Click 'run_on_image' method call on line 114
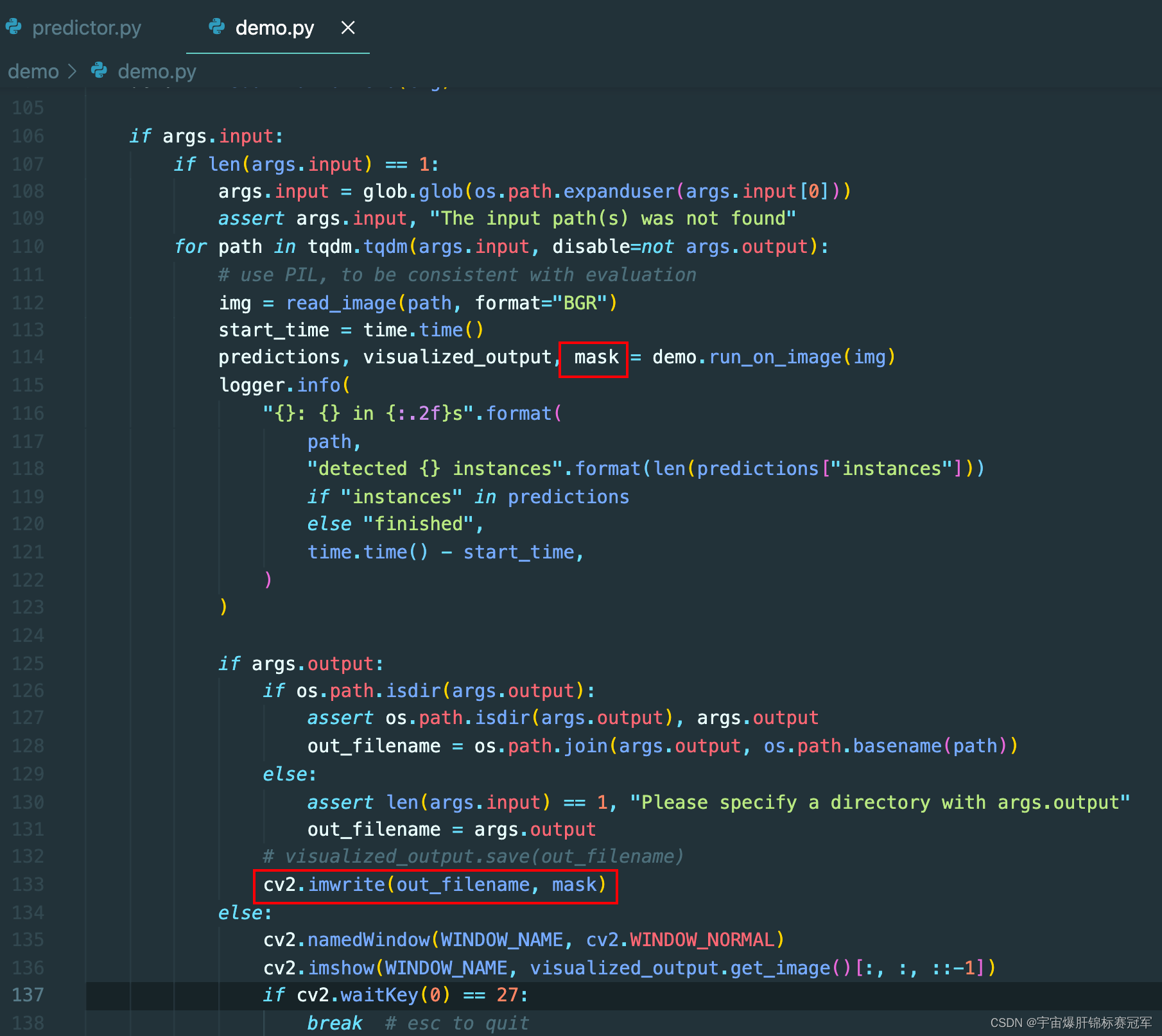Screen dimensions: 1162x1036 point(775,357)
